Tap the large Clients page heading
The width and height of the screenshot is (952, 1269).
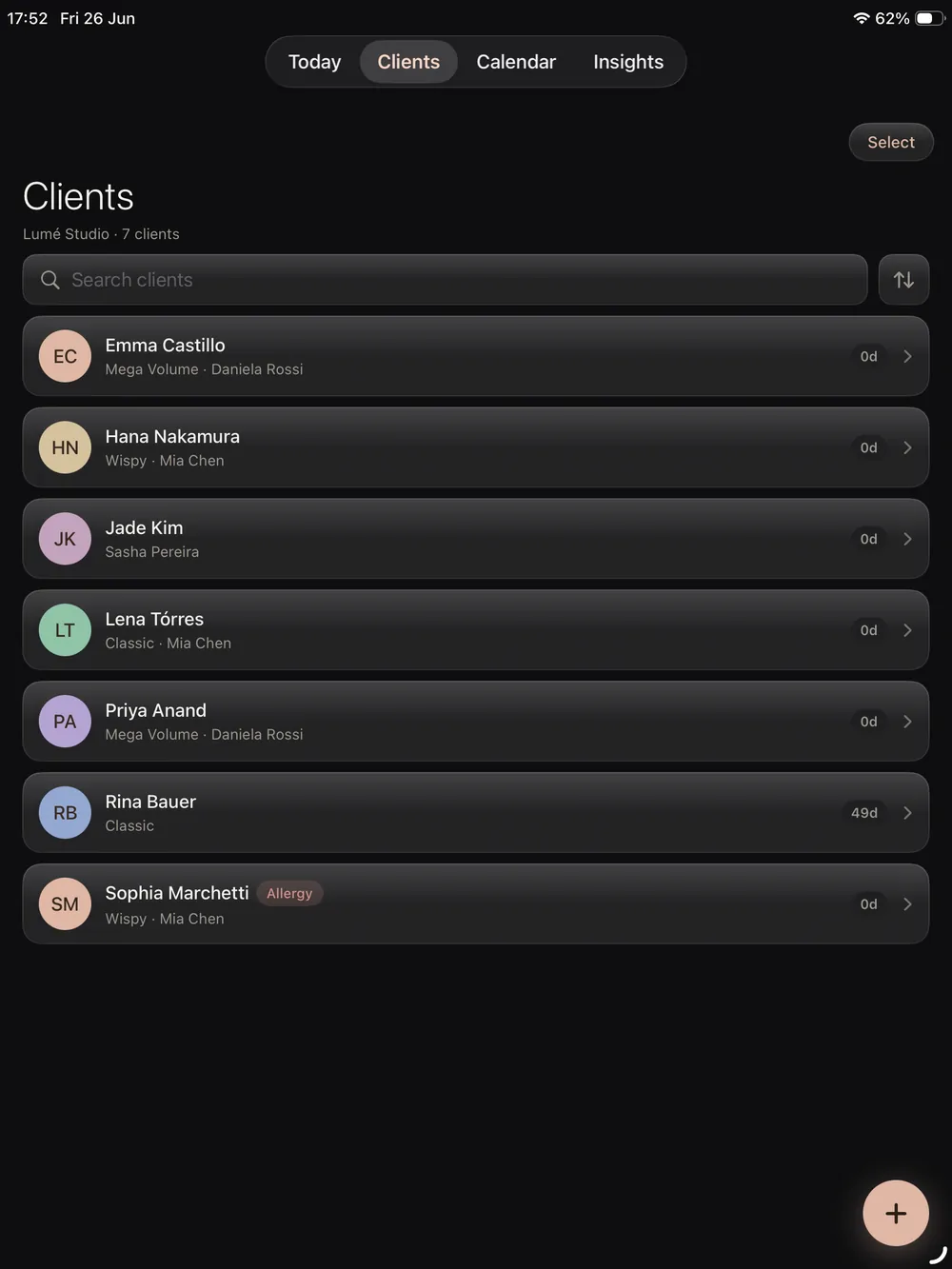pos(78,197)
